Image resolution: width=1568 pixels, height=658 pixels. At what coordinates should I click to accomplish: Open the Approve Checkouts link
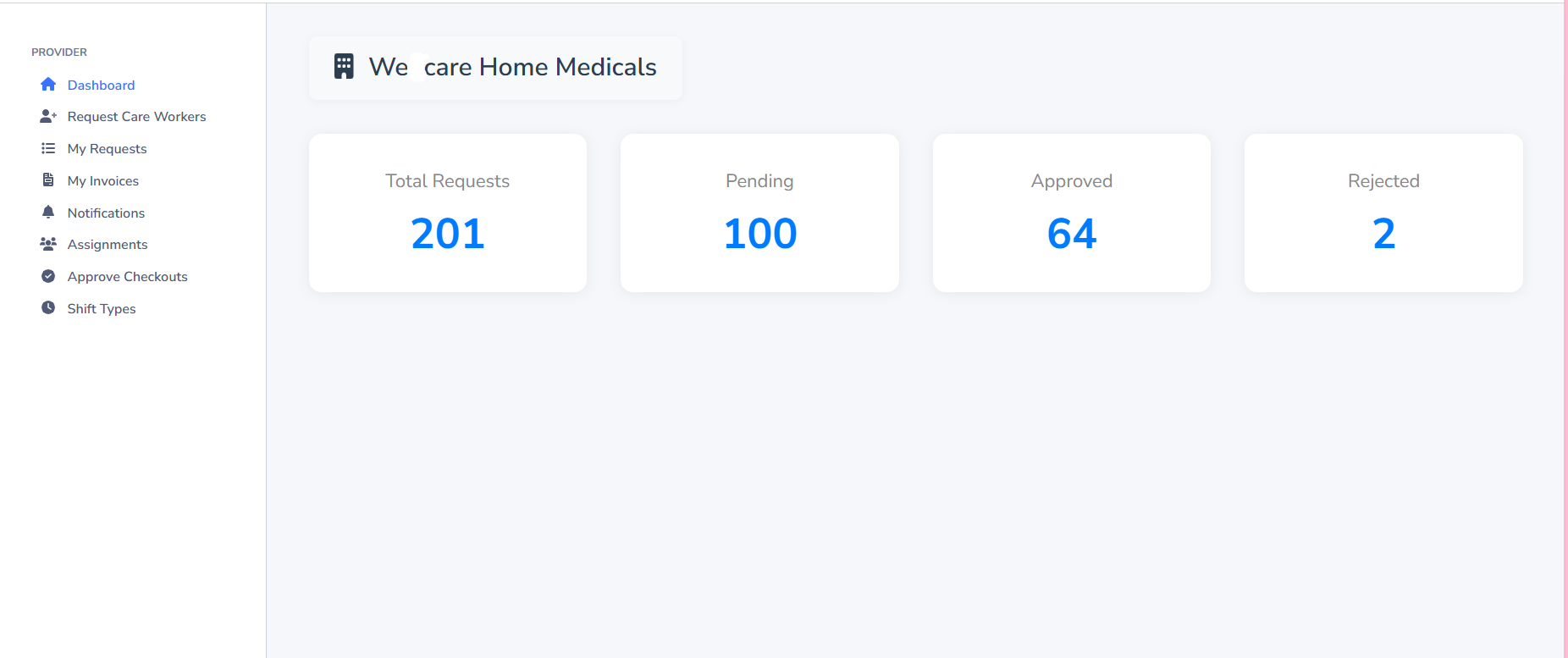click(127, 277)
